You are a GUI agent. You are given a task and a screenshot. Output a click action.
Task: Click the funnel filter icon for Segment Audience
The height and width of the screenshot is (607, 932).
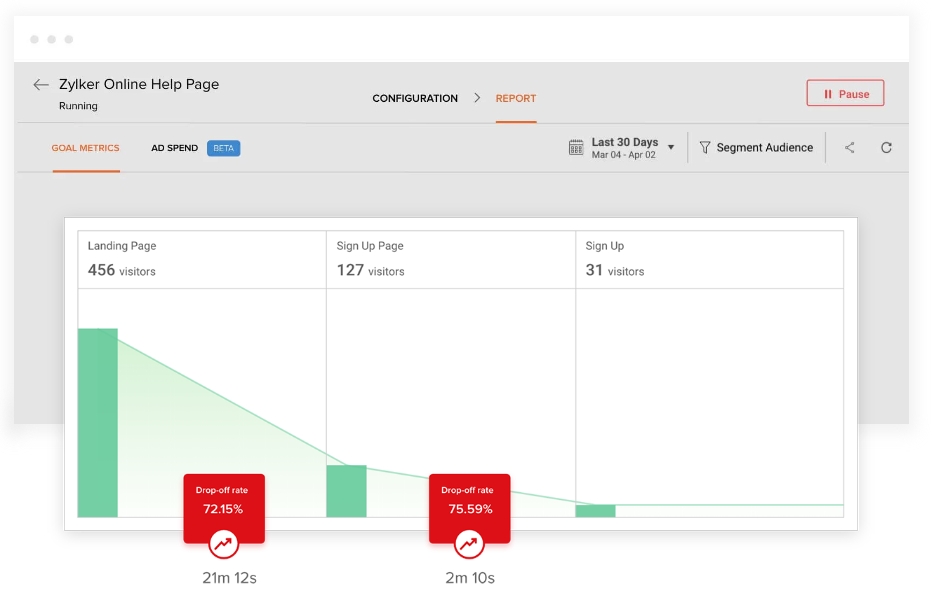(x=705, y=148)
